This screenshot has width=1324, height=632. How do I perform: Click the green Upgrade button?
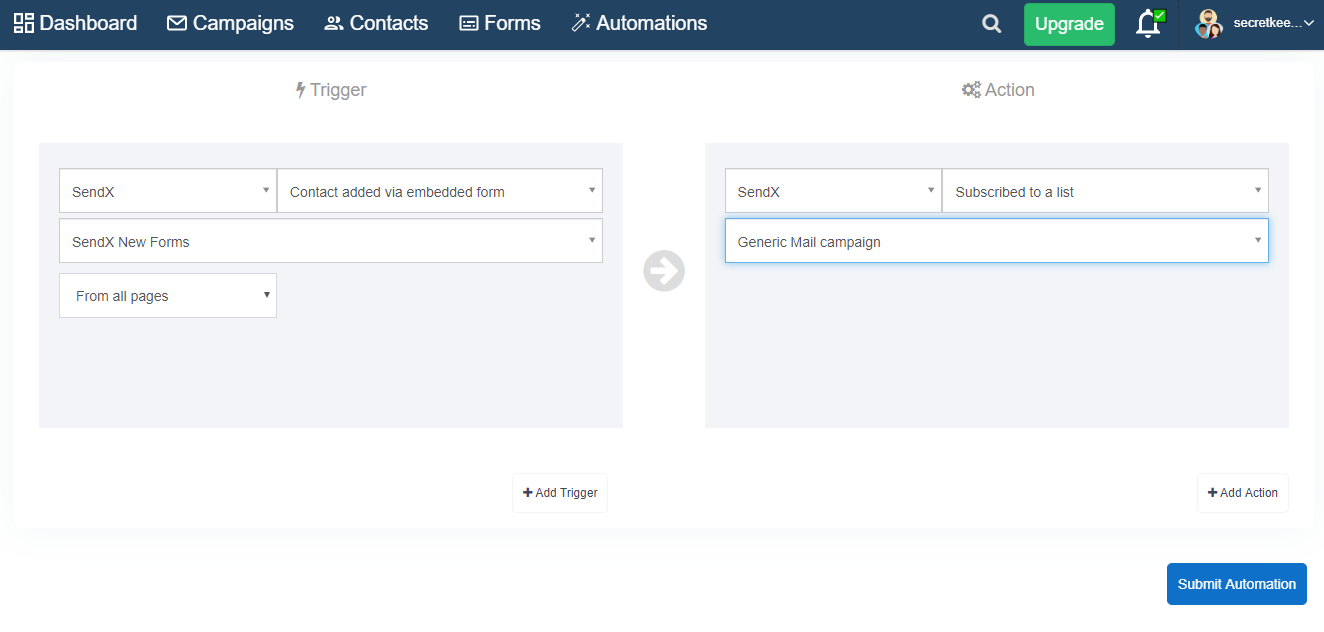[x=1069, y=24]
